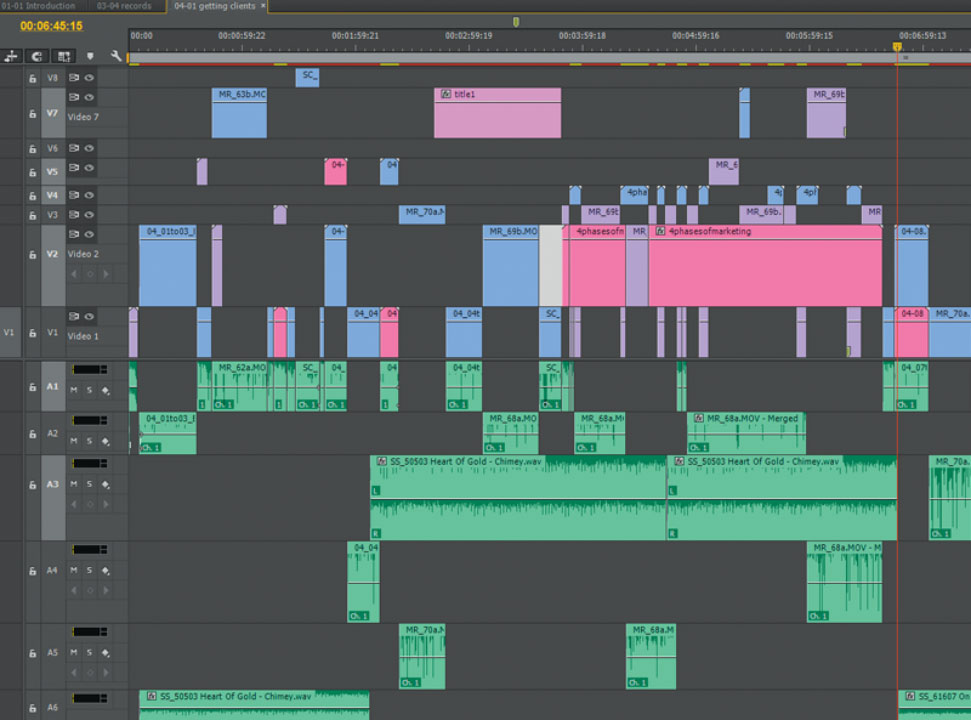
Task: Toggle sync lock icon on track V2
Action: click(x=73, y=234)
